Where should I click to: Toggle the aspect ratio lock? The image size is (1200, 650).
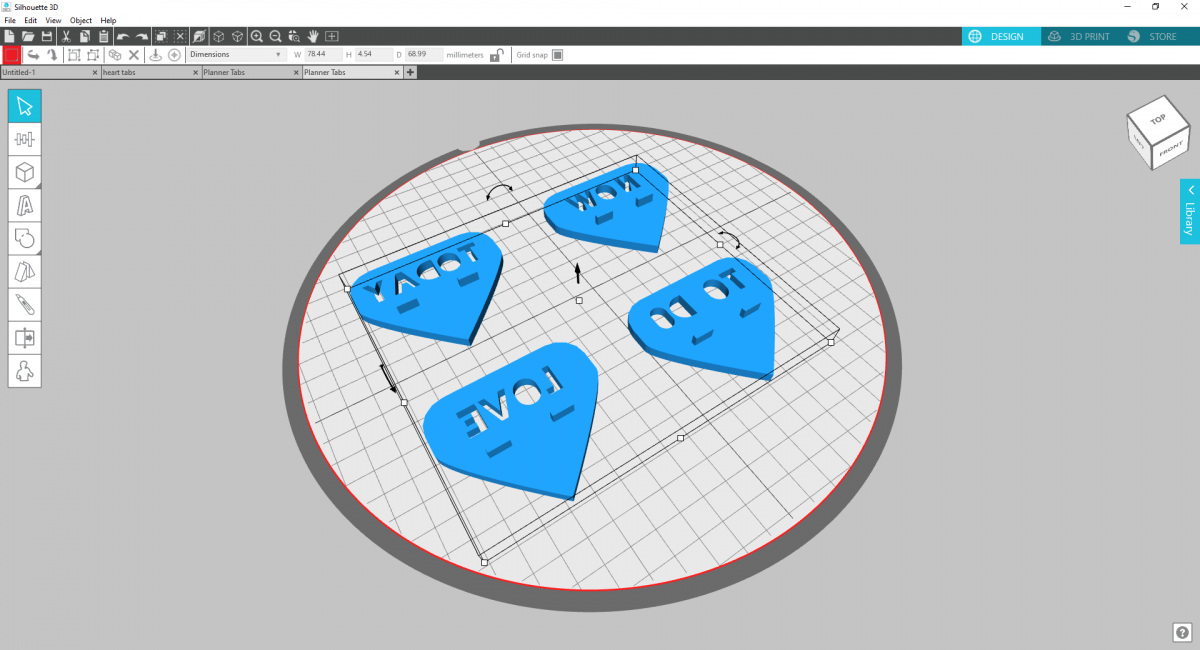coord(495,55)
